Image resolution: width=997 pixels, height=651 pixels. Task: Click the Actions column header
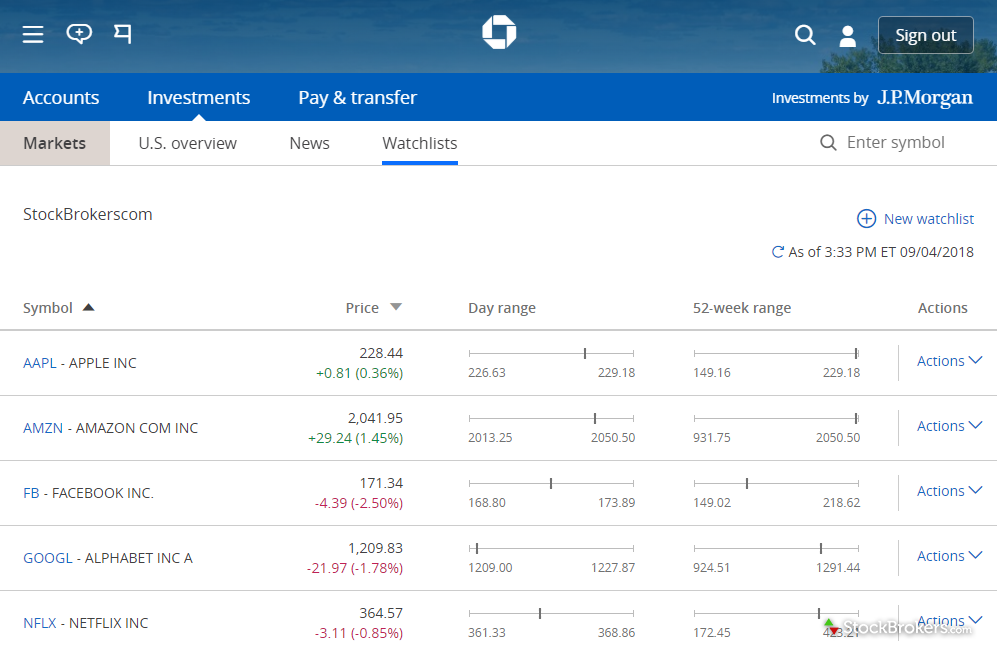tap(942, 308)
